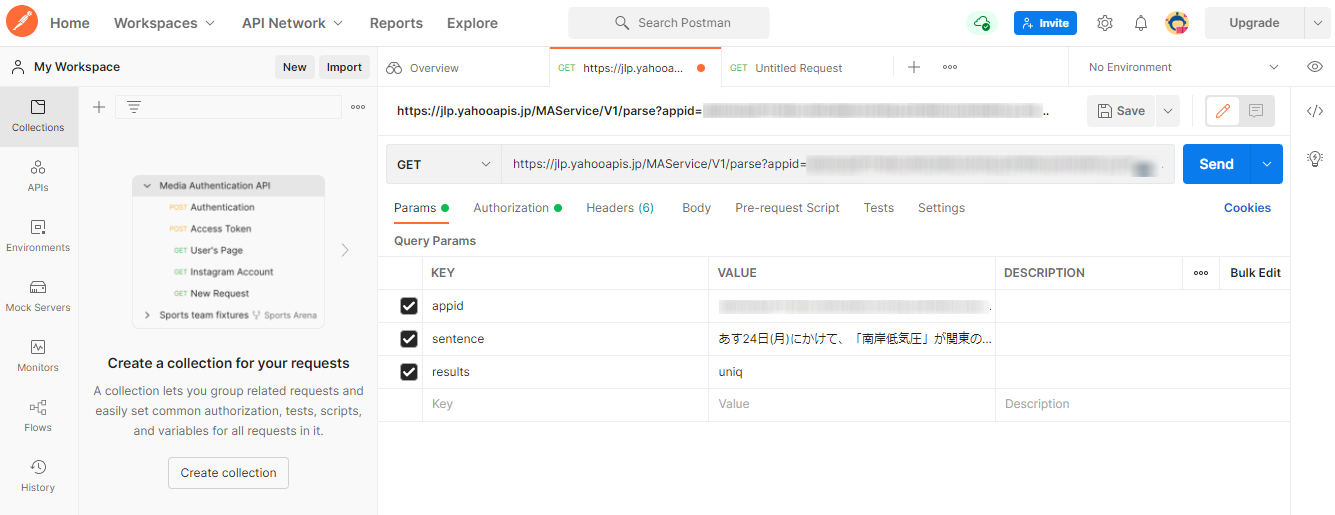Click the Postman logo icon

tap(21, 22)
